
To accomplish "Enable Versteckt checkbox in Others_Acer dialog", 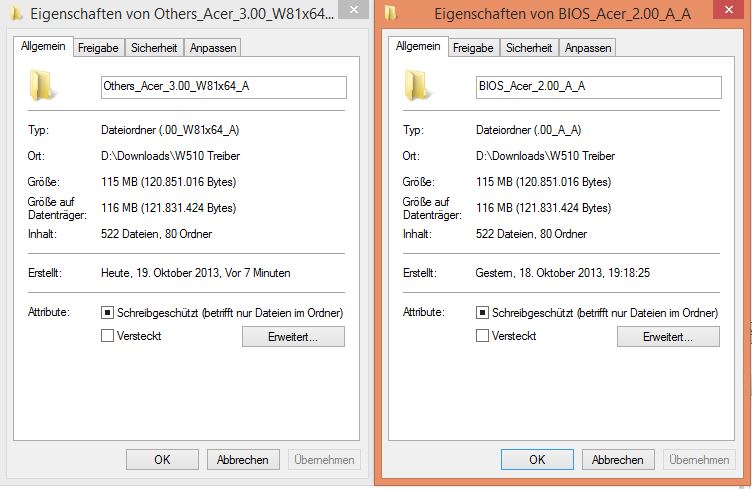I will click(108, 336).
